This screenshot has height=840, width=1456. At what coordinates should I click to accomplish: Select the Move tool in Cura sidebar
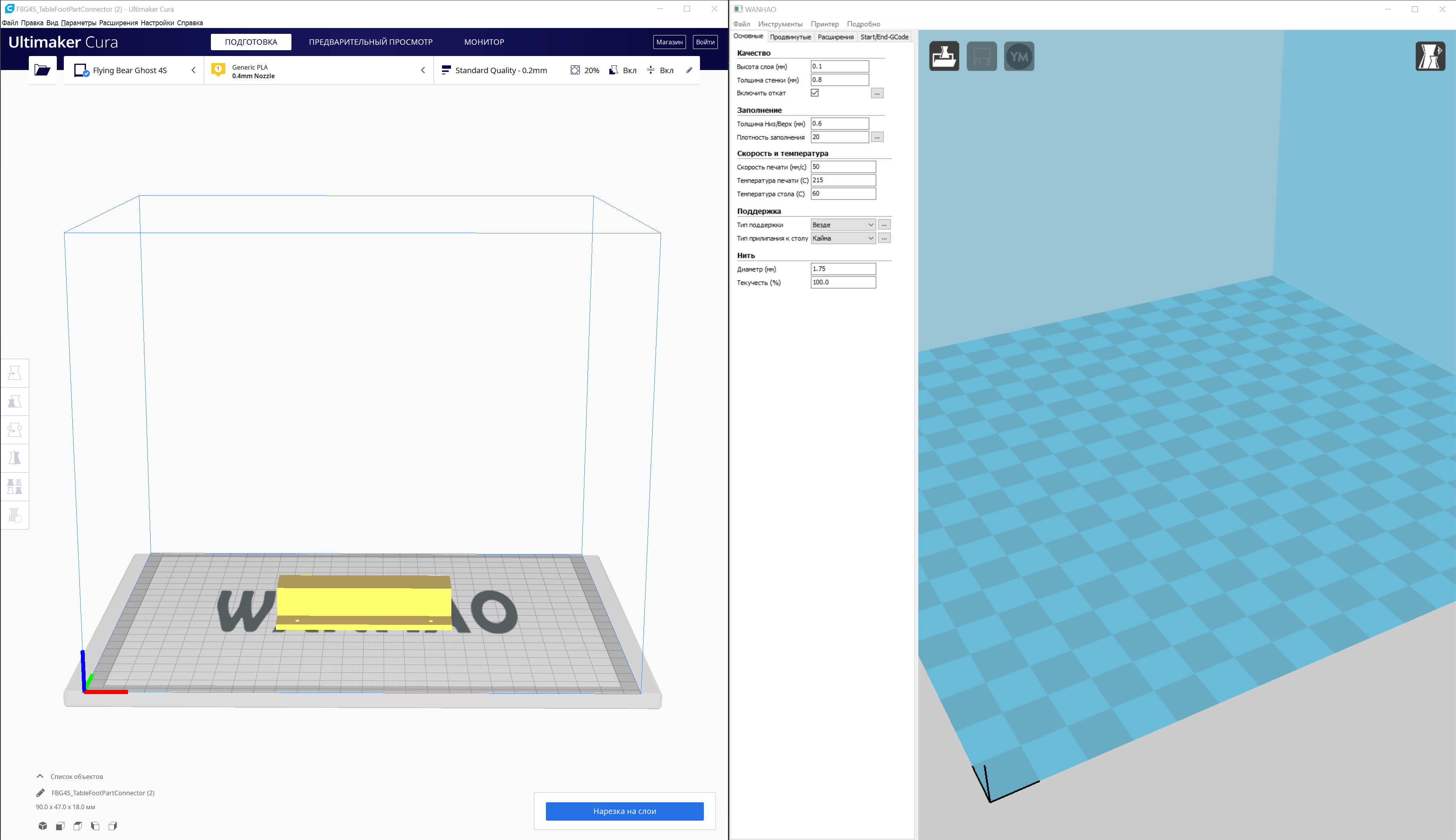(15, 373)
